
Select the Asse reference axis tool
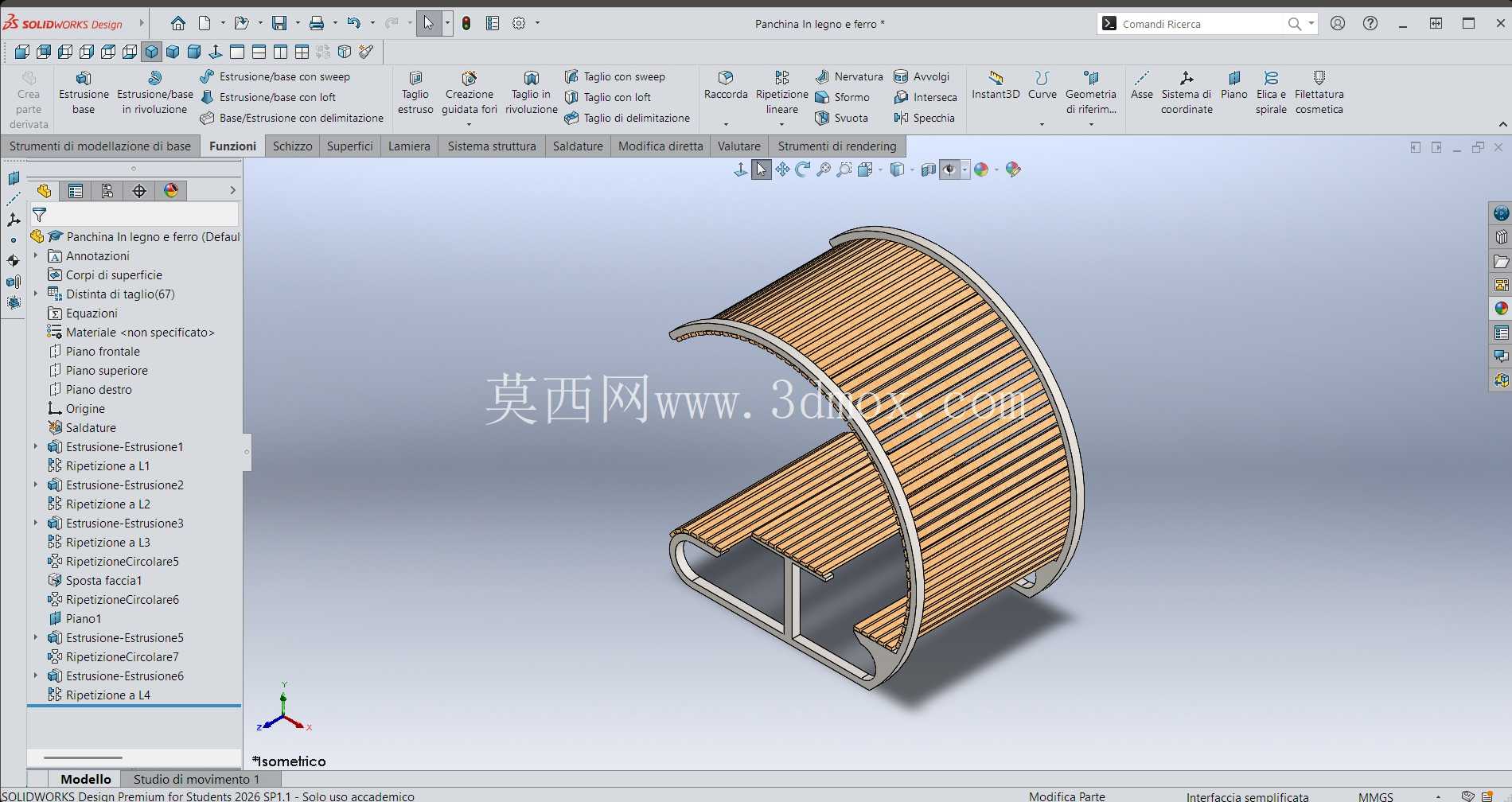pos(1142,85)
